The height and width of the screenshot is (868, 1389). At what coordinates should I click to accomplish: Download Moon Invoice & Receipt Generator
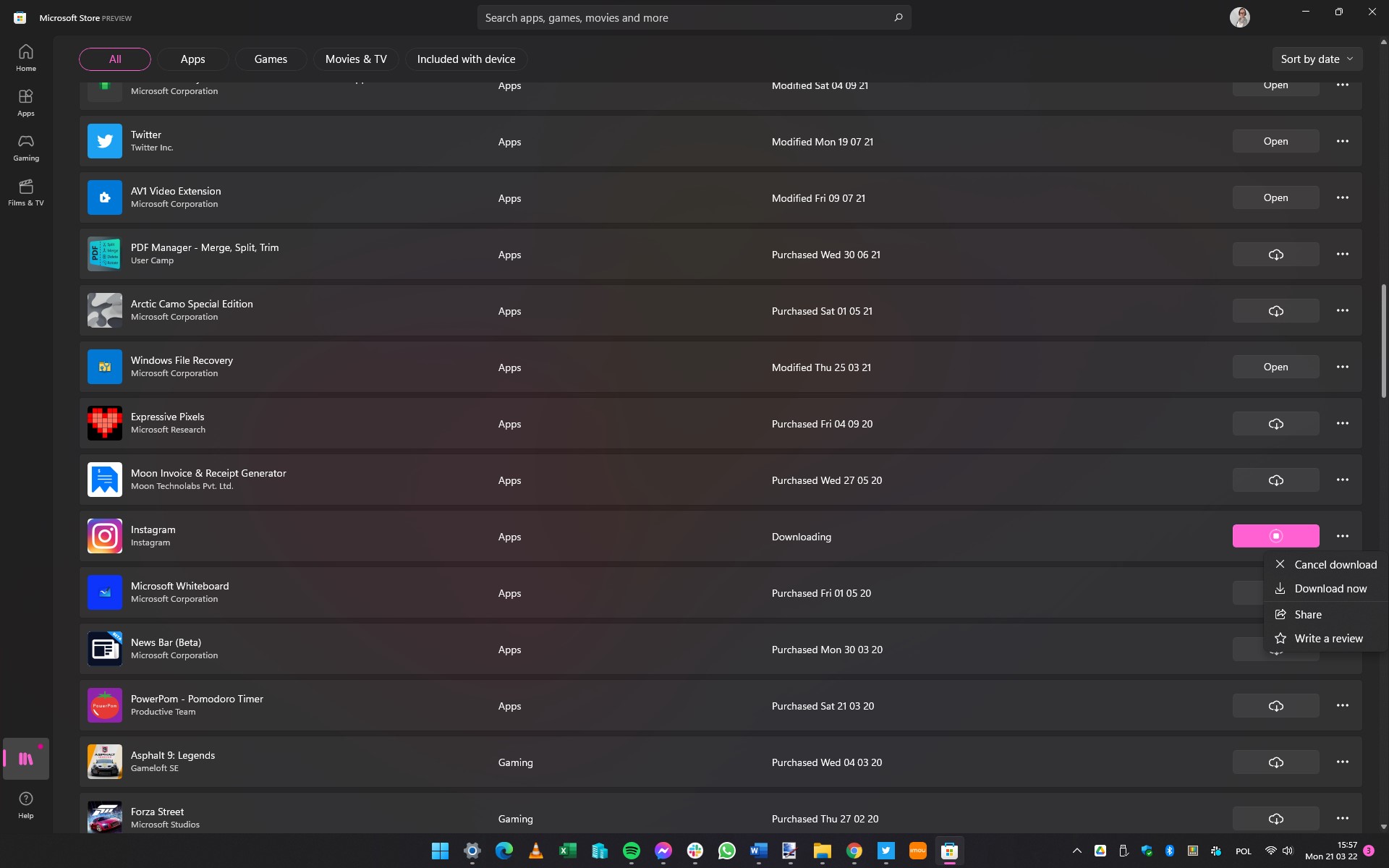click(x=1275, y=480)
